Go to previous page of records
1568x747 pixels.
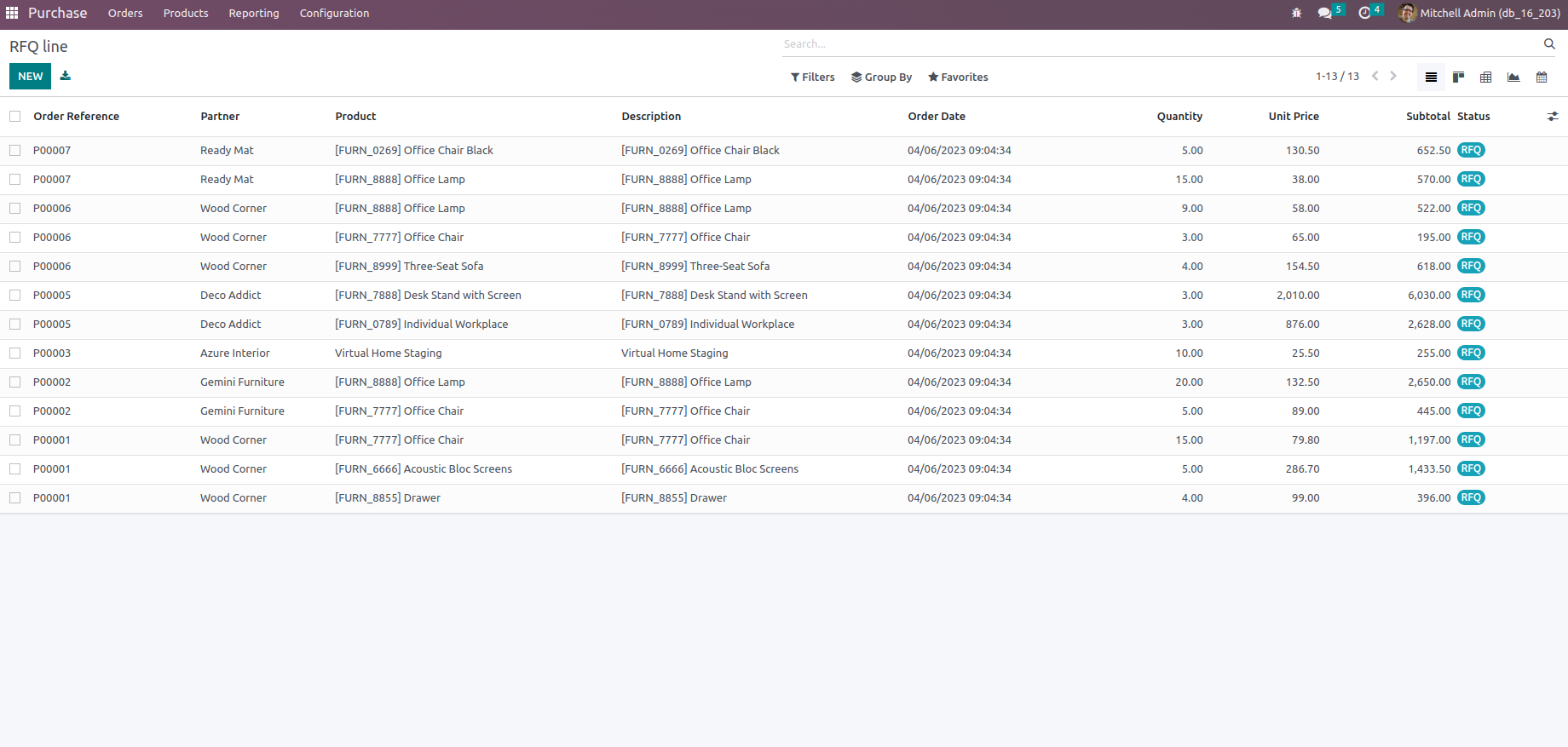(x=1375, y=77)
